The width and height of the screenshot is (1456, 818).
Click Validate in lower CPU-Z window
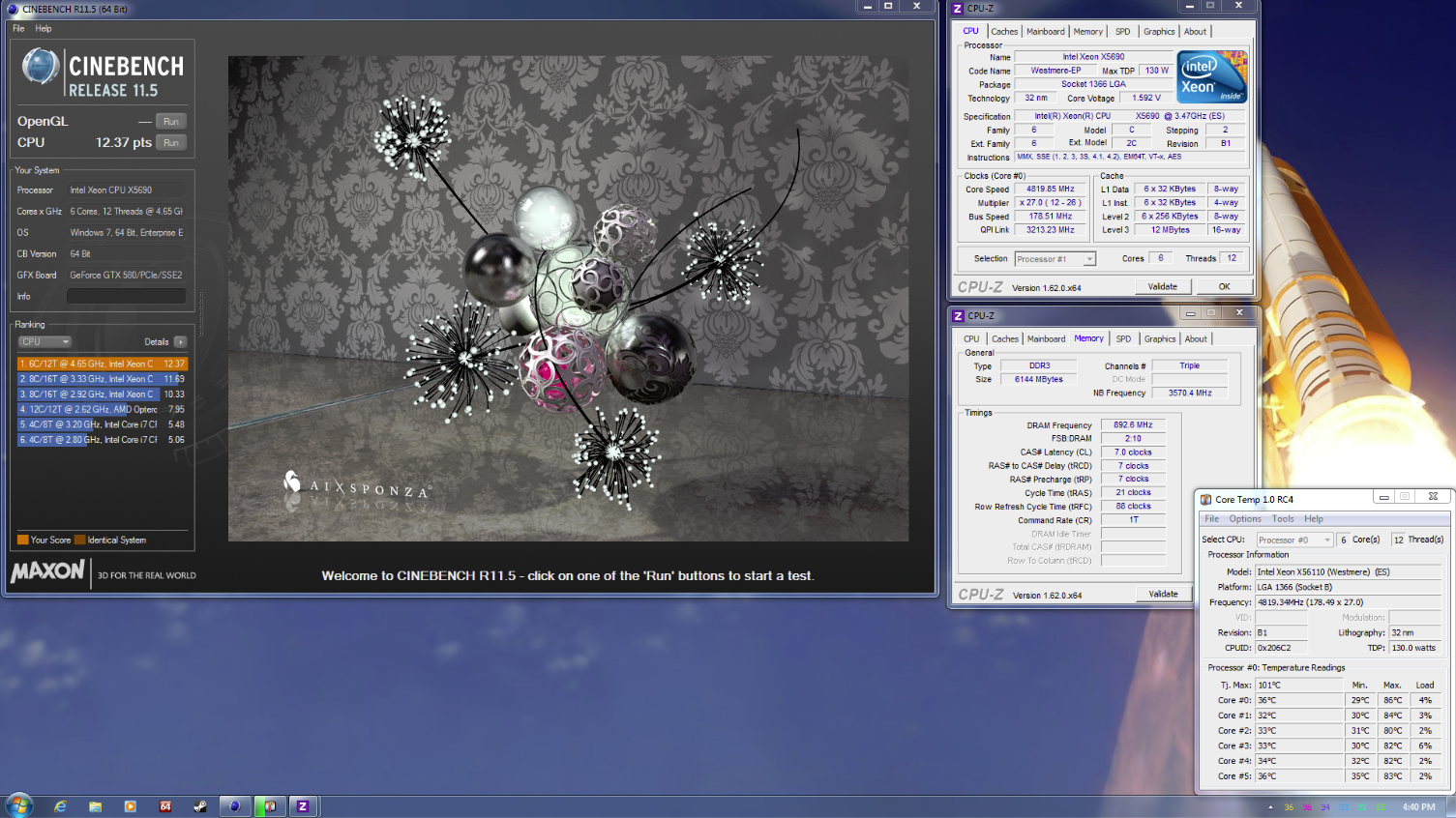(x=1163, y=594)
